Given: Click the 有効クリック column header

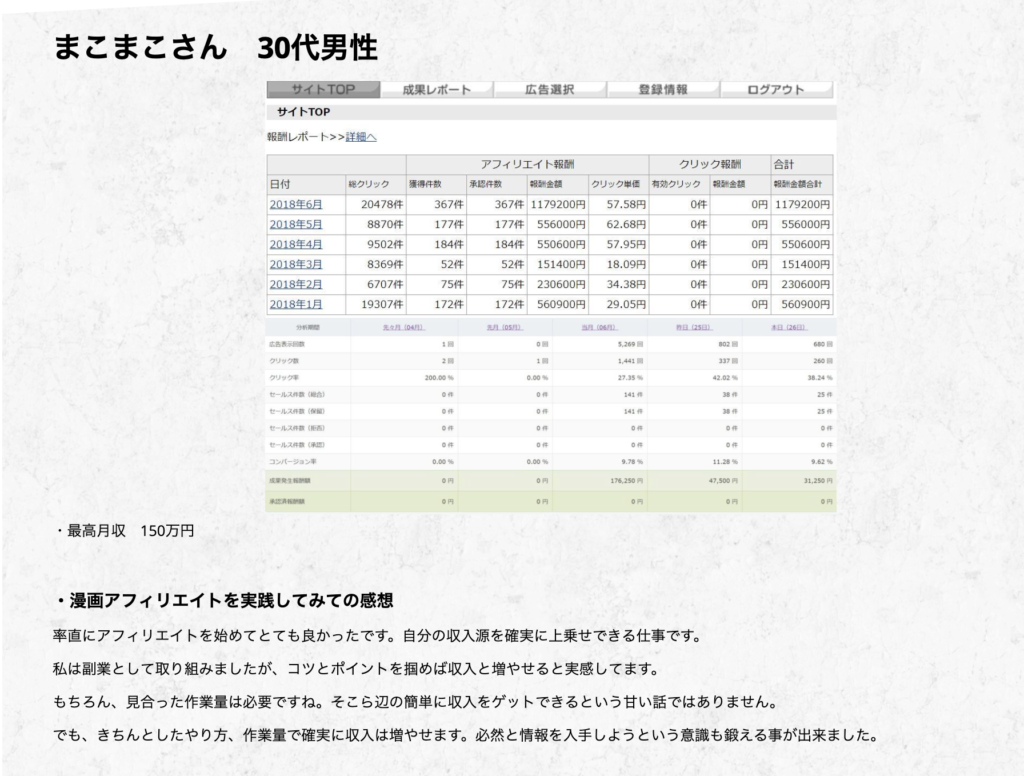Looking at the screenshot, I should pos(680,184).
